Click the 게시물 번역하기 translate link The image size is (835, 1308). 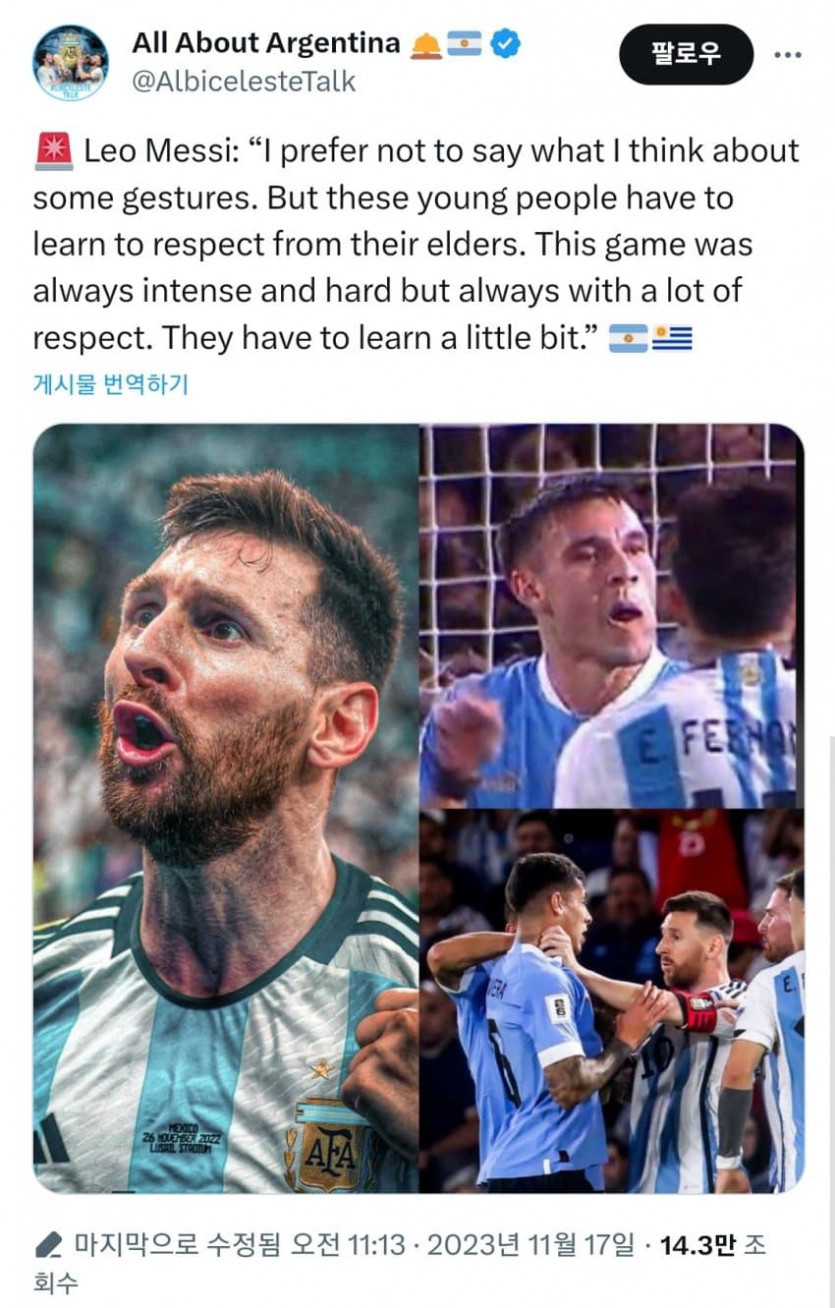tap(111, 384)
